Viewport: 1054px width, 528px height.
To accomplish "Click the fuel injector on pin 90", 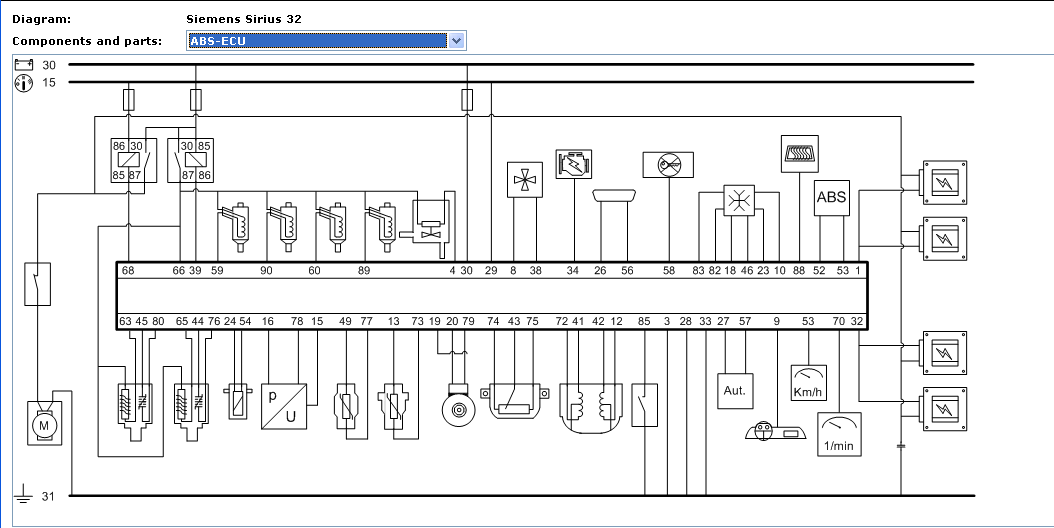I will click(x=282, y=227).
